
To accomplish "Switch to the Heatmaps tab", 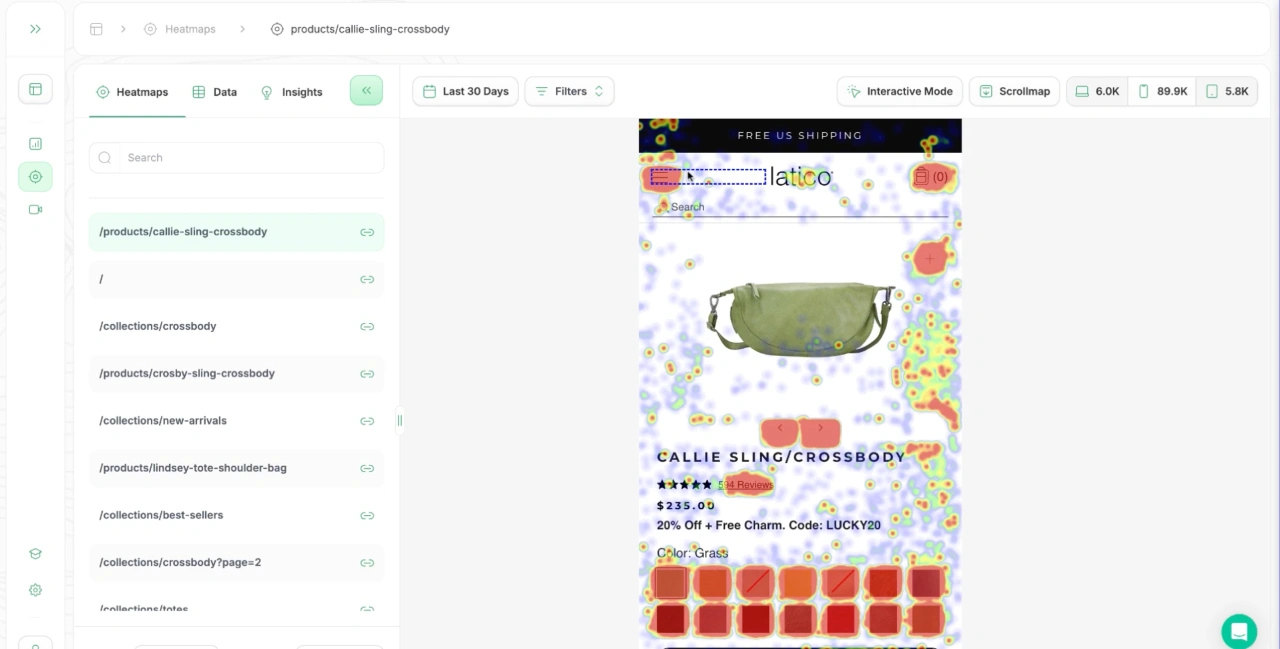I will pos(132,92).
